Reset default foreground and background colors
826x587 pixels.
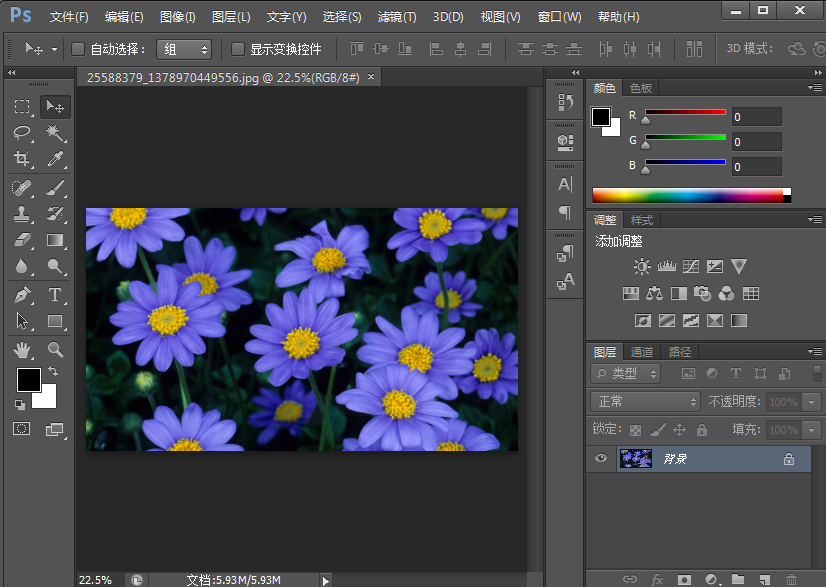click(19, 405)
